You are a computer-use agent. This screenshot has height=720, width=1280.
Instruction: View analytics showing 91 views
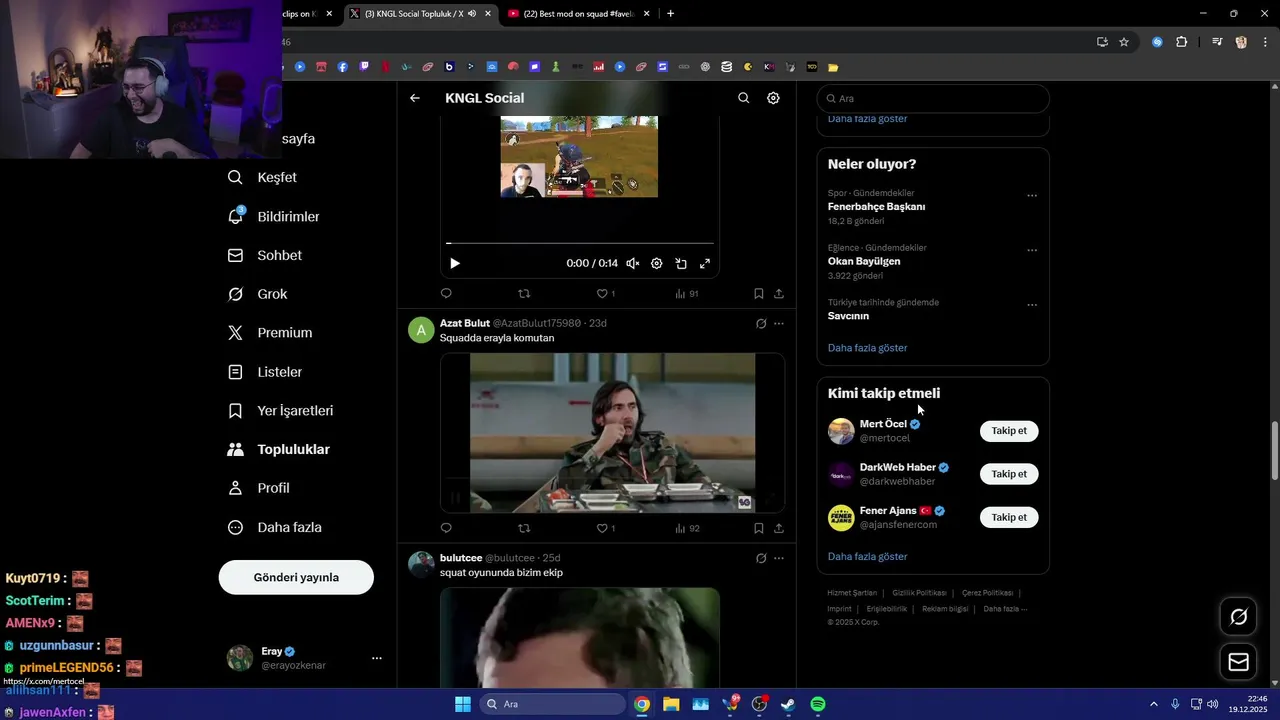point(687,294)
